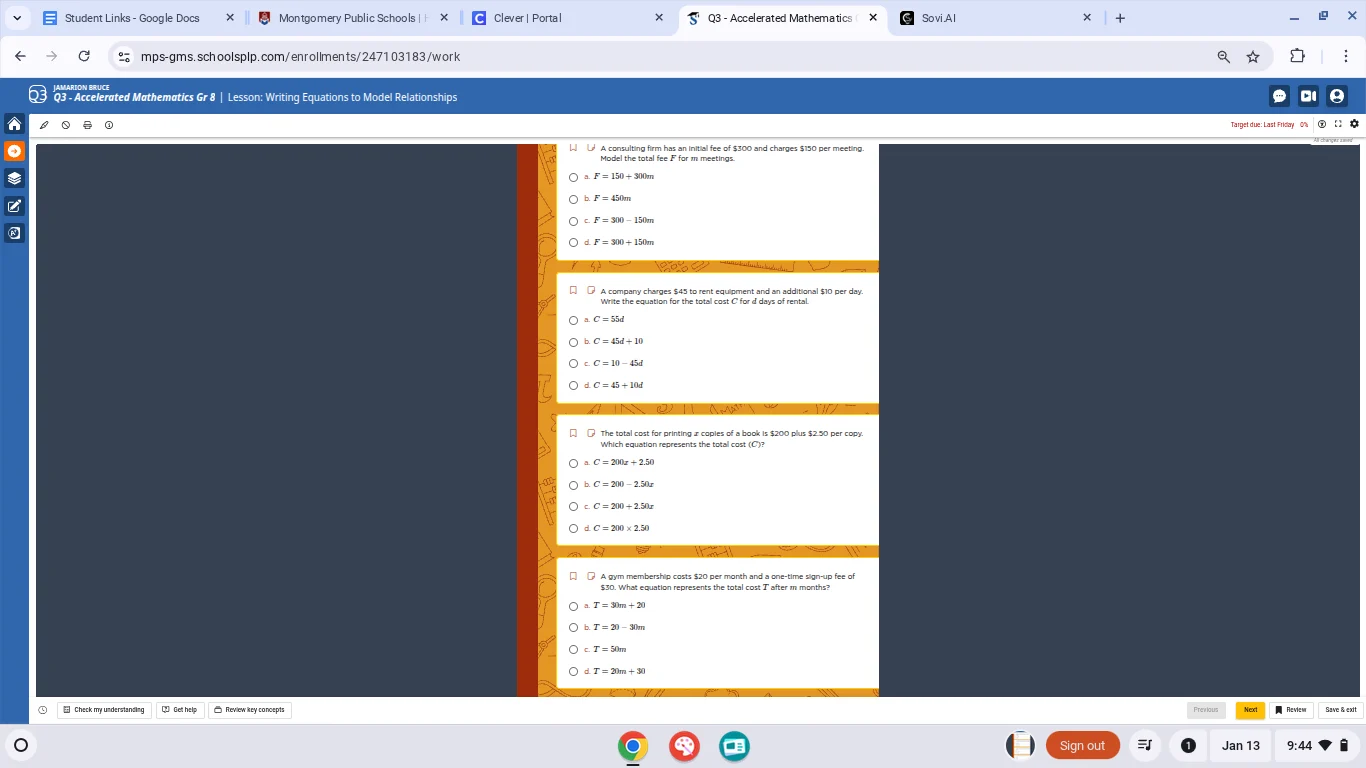This screenshot has width=1366, height=768.
Task: Open the Home icon in left sidebar
Action: (x=14, y=124)
